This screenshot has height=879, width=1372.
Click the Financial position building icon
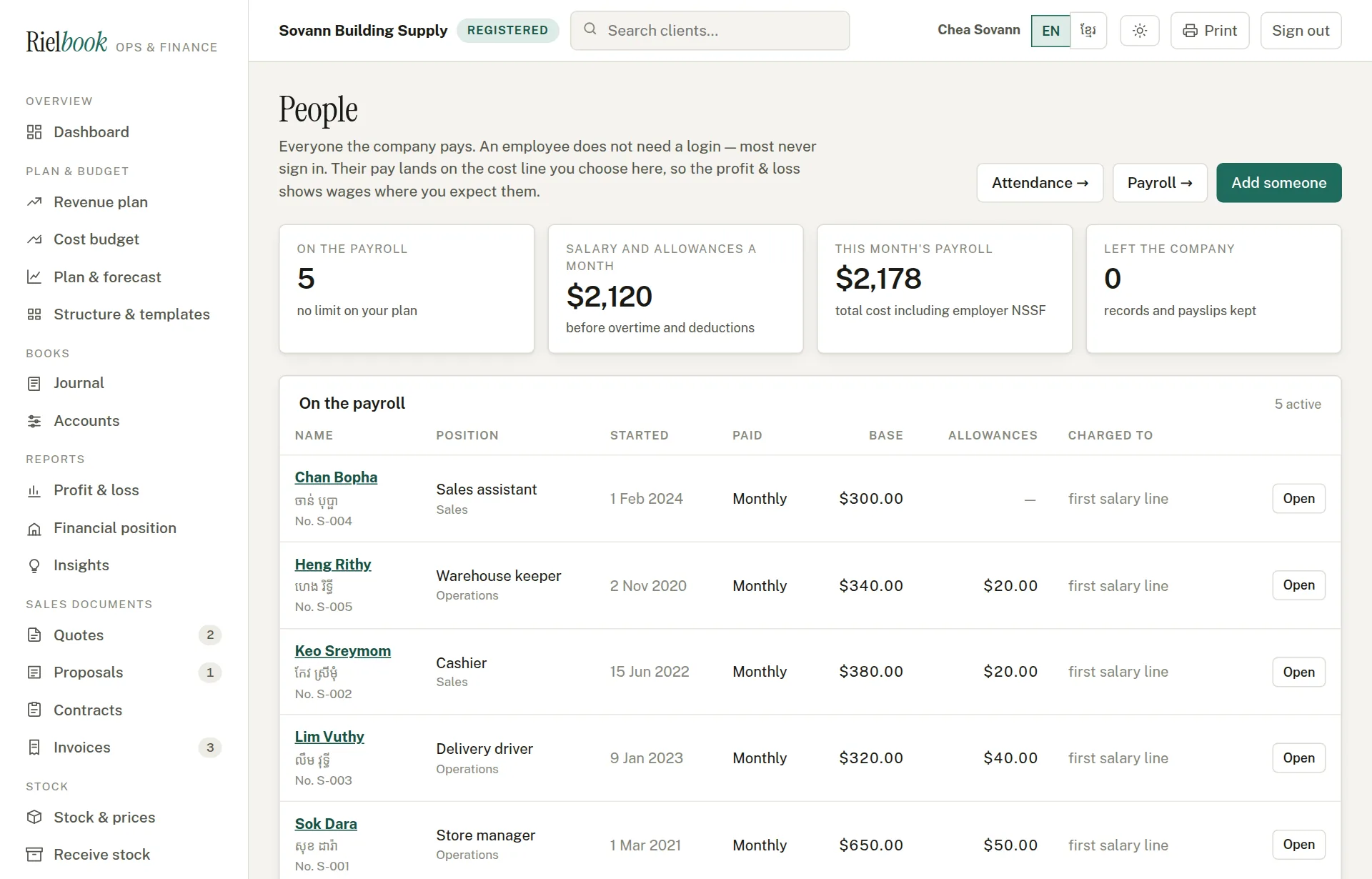34,529
